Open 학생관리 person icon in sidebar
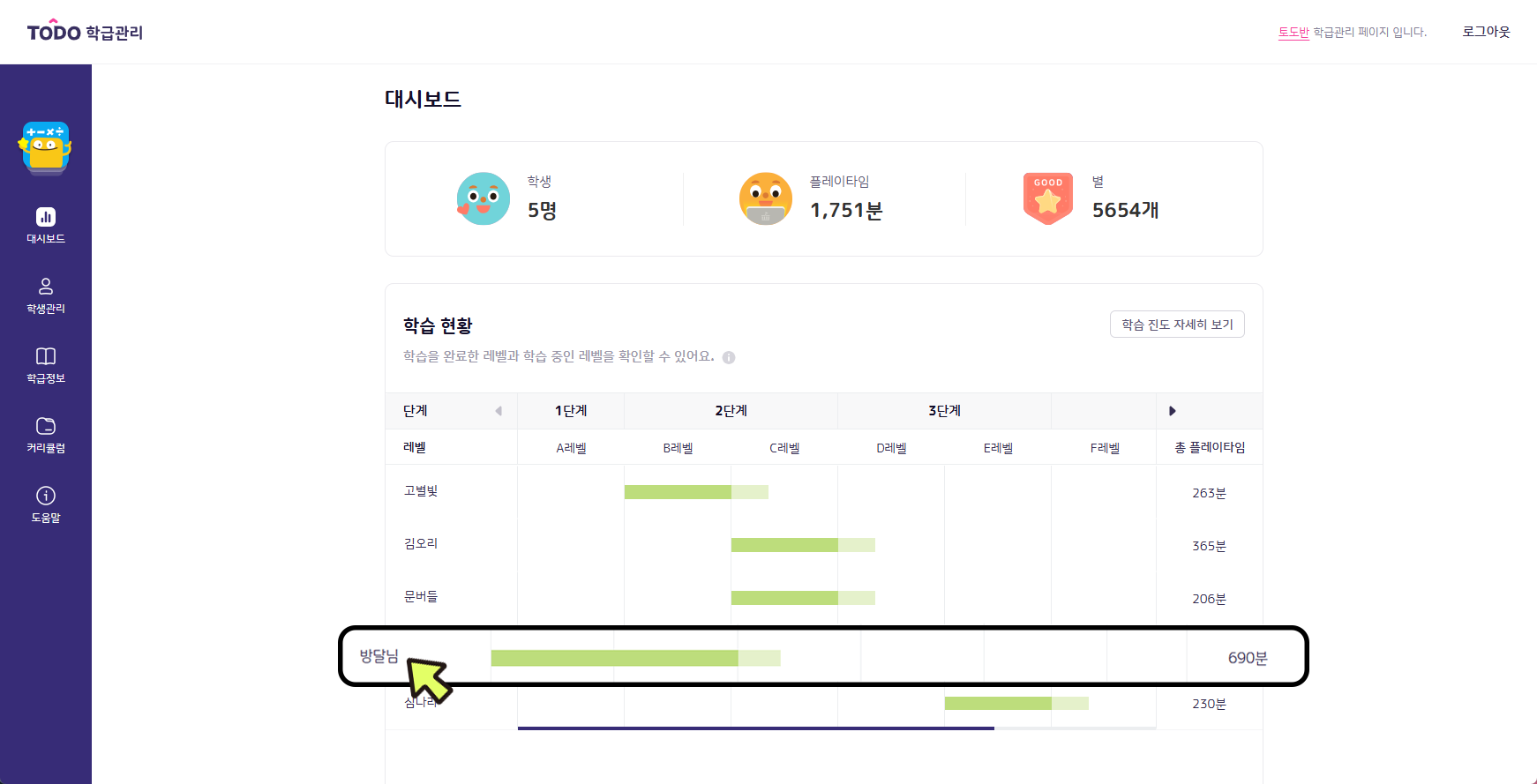Image resolution: width=1537 pixels, height=784 pixels. pyautogui.click(x=46, y=287)
